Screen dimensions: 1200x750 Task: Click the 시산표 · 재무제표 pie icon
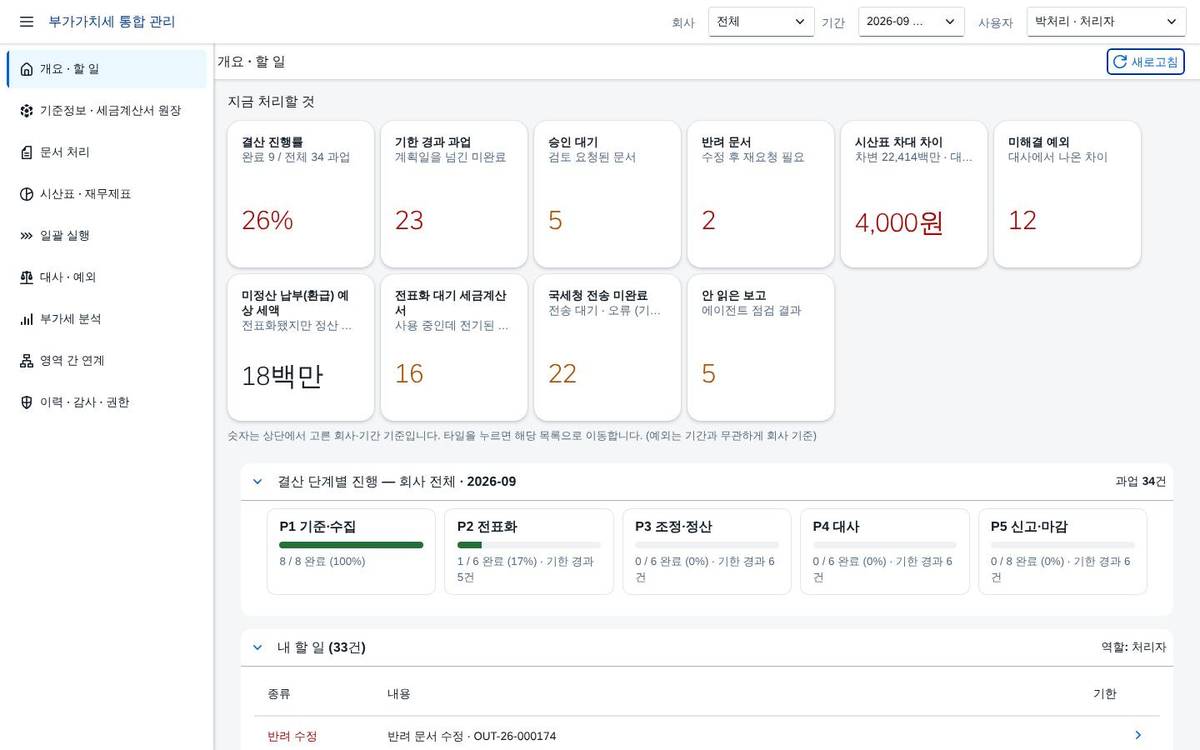(x=26, y=194)
